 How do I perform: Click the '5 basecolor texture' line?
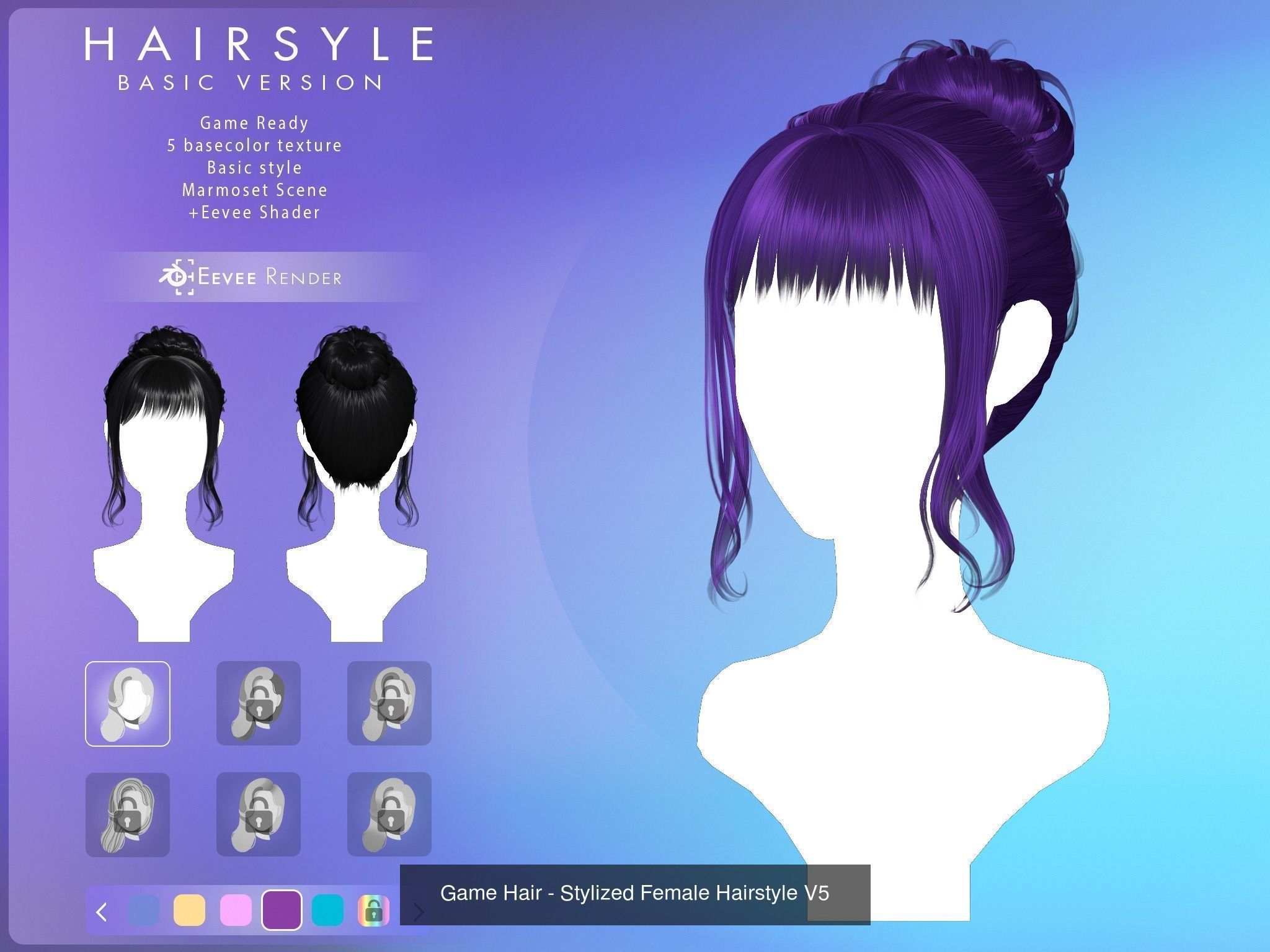click(254, 145)
